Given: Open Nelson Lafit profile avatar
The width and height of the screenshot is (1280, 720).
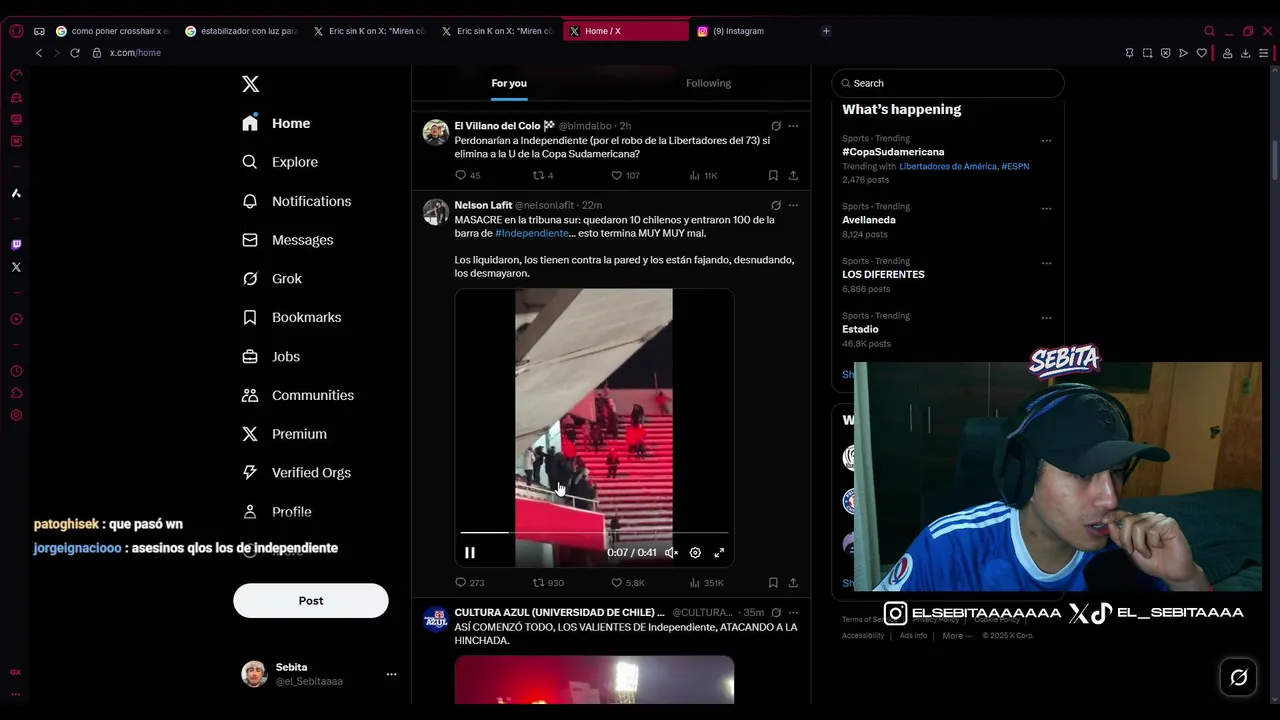Looking at the screenshot, I should [x=436, y=212].
